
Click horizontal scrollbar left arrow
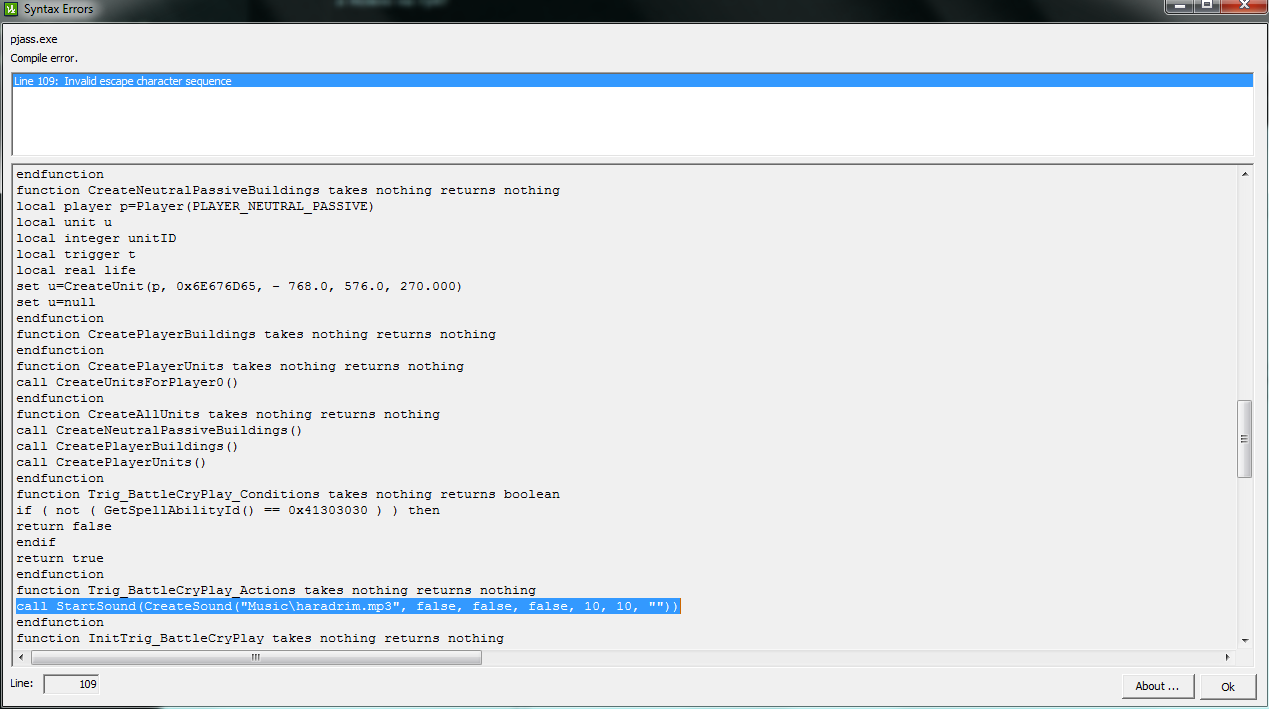pyautogui.click(x=21, y=657)
